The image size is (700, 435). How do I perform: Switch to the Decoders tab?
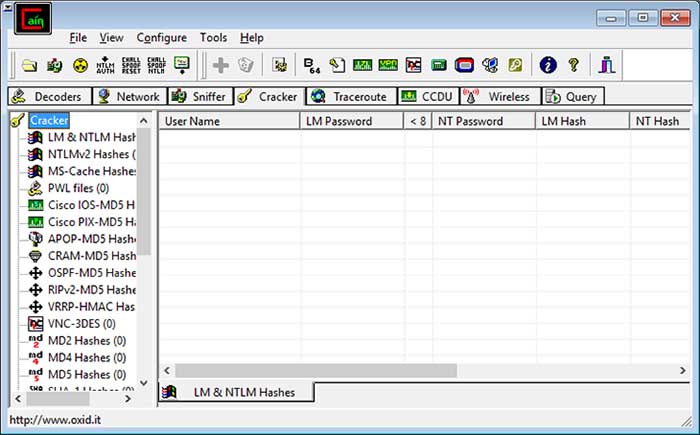tap(50, 96)
